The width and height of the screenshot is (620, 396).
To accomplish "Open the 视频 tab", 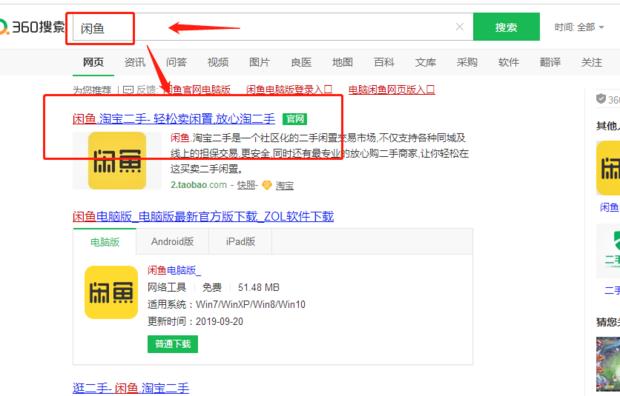I will (218, 62).
